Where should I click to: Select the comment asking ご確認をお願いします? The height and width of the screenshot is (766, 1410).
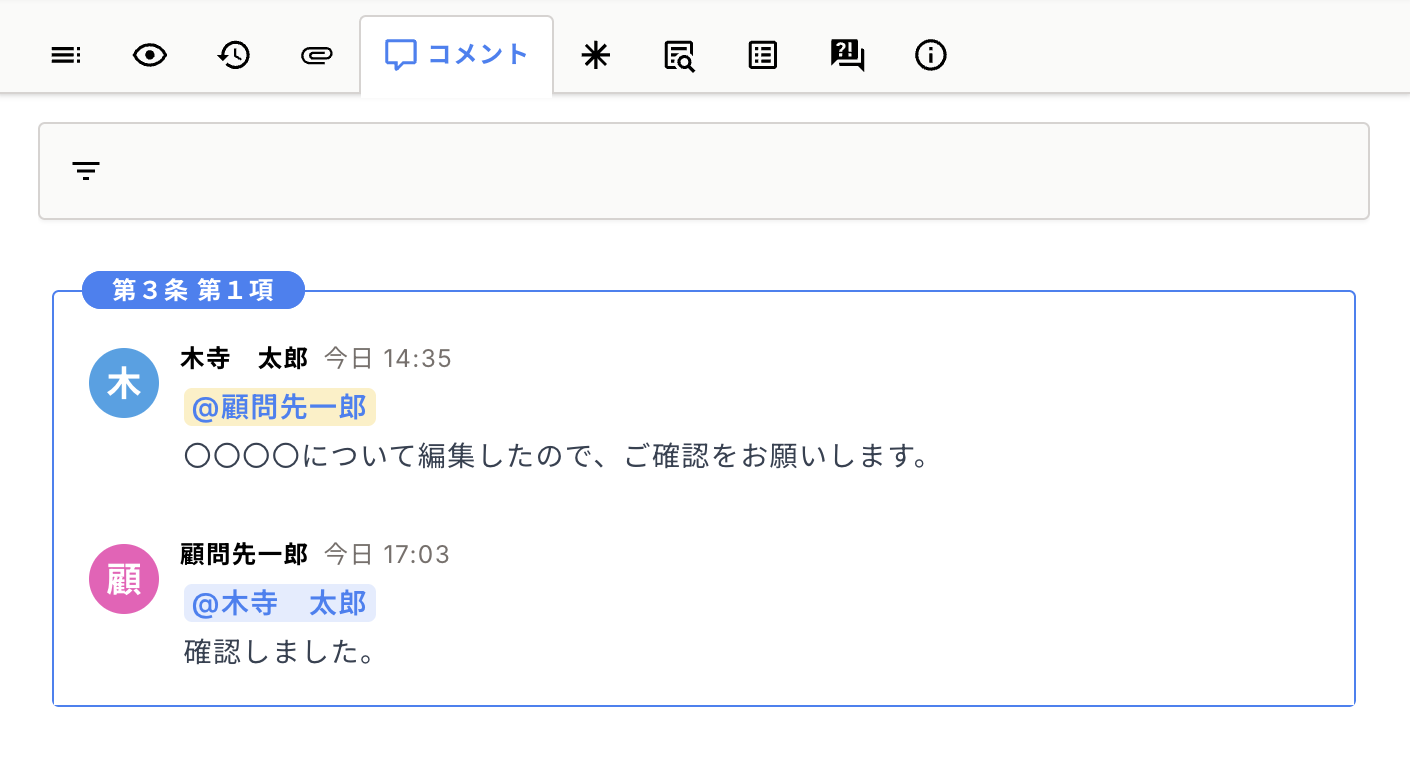(558, 457)
